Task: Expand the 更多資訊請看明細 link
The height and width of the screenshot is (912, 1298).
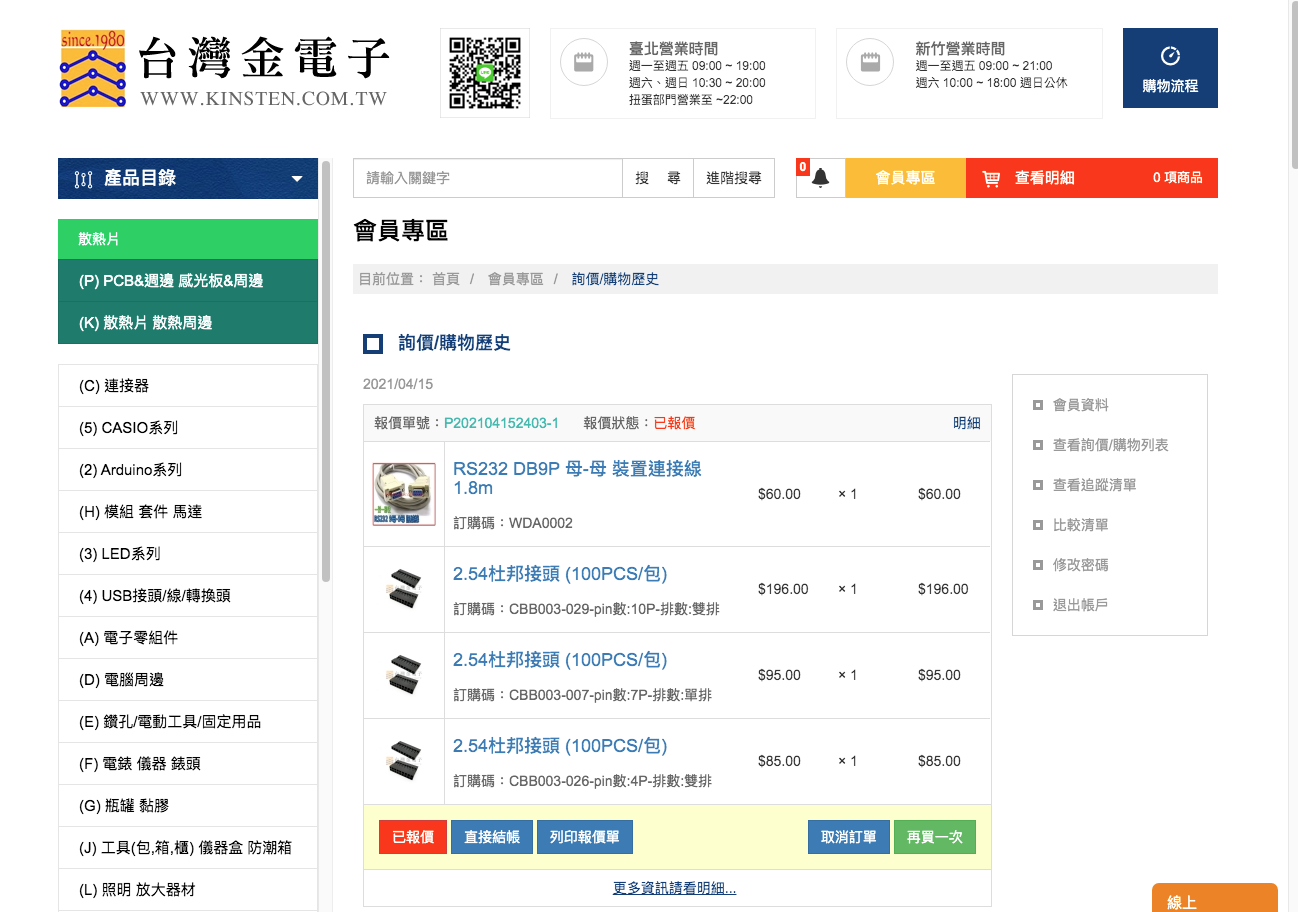Action: click(x=675, y=888)
